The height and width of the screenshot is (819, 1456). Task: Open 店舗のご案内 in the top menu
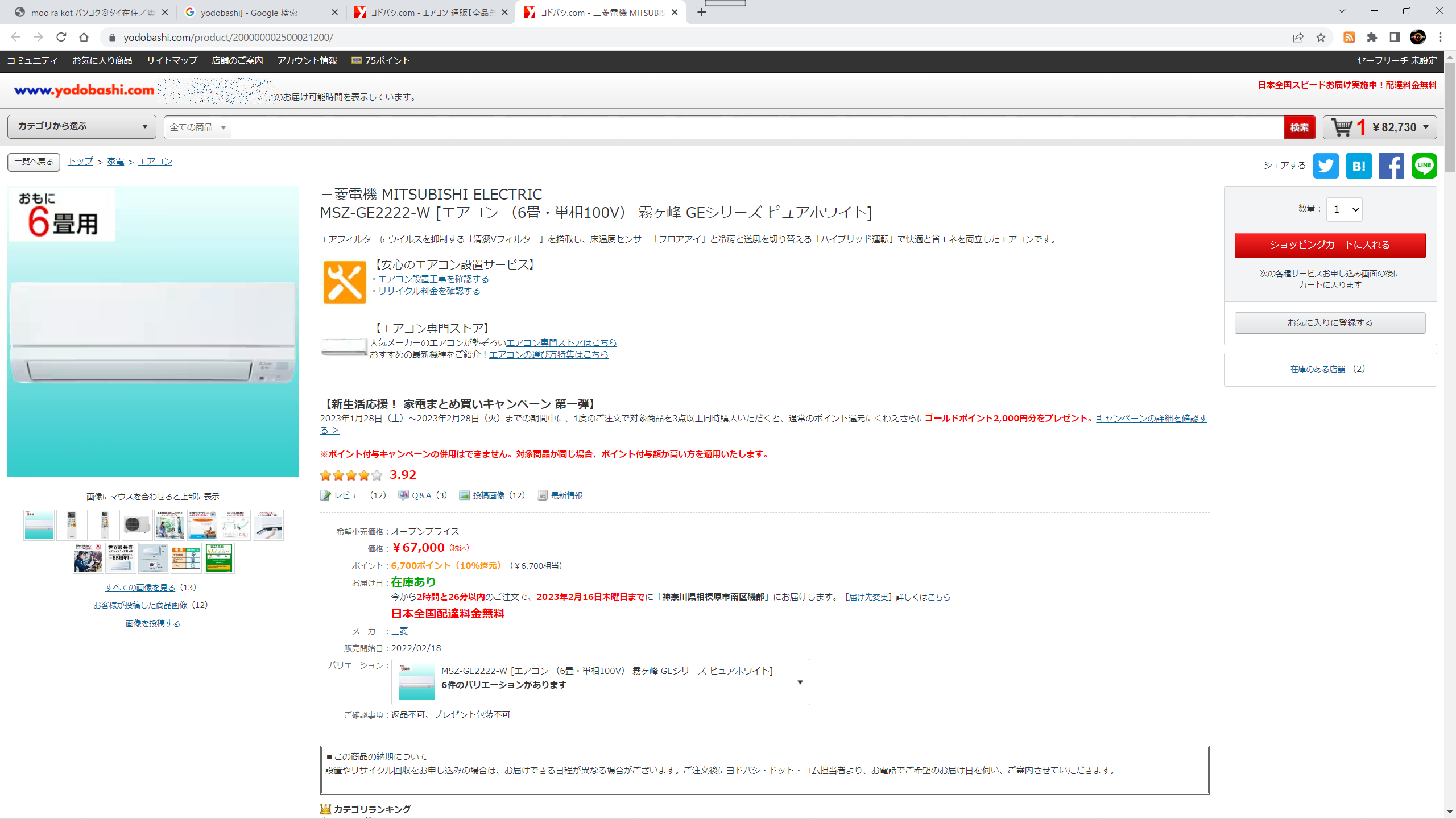pyautogui.click(x=237, y=61)
